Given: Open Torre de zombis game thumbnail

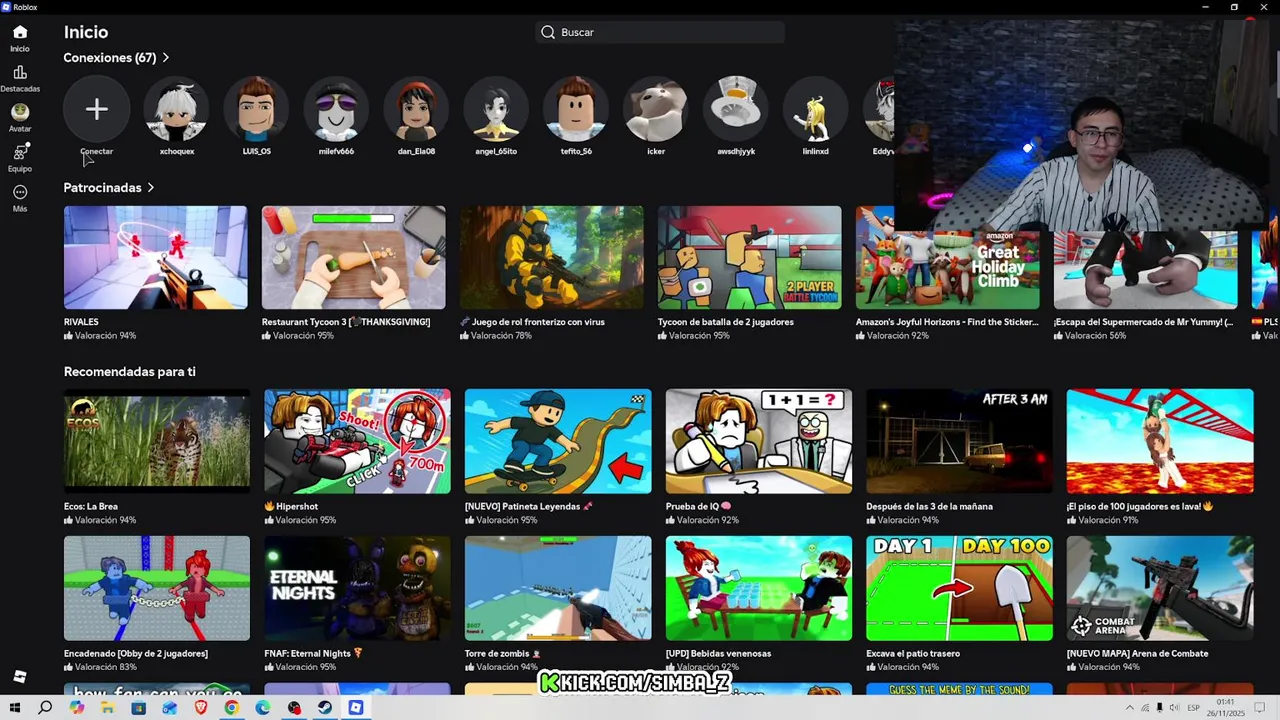Looking at the screenshot, I should click(x=558, y=588).
